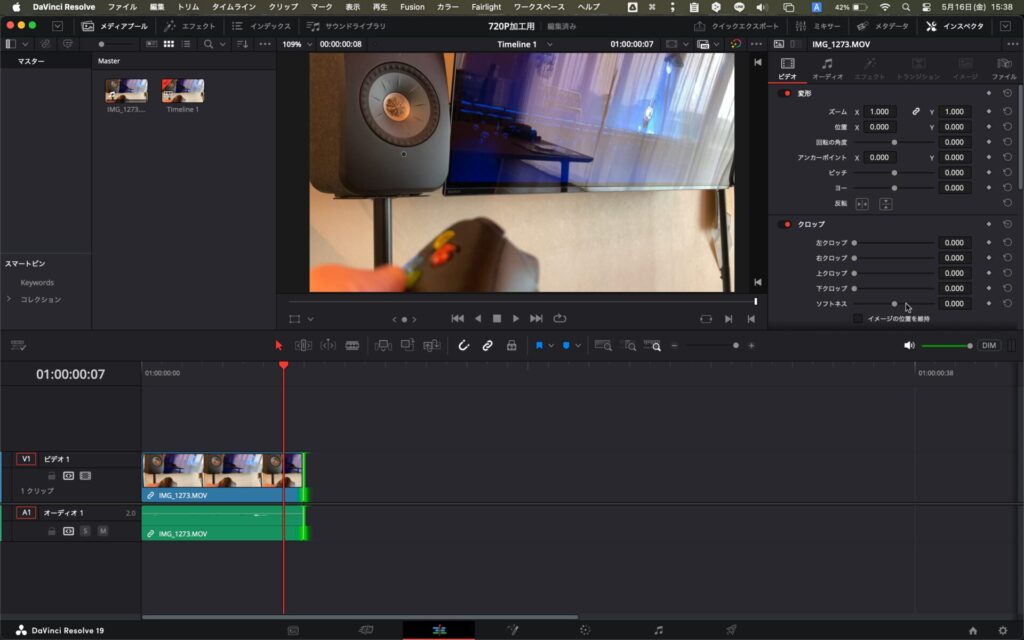Toggle the クロップ section enable dot

click(x=787, y=224)
